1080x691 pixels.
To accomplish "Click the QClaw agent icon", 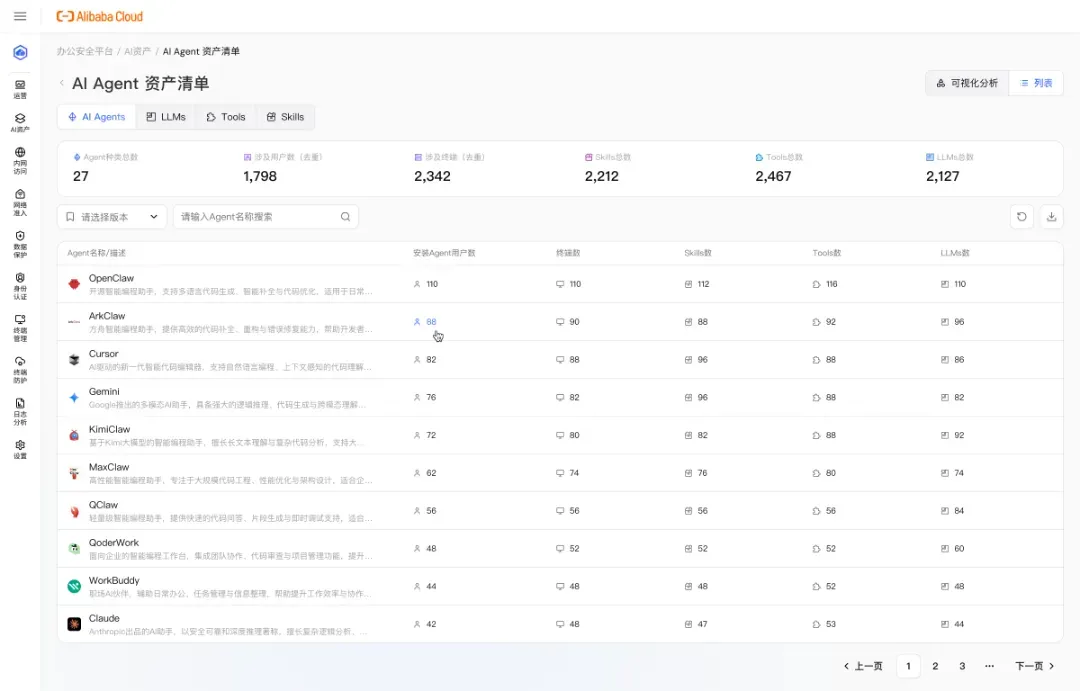I will point(74,511).
